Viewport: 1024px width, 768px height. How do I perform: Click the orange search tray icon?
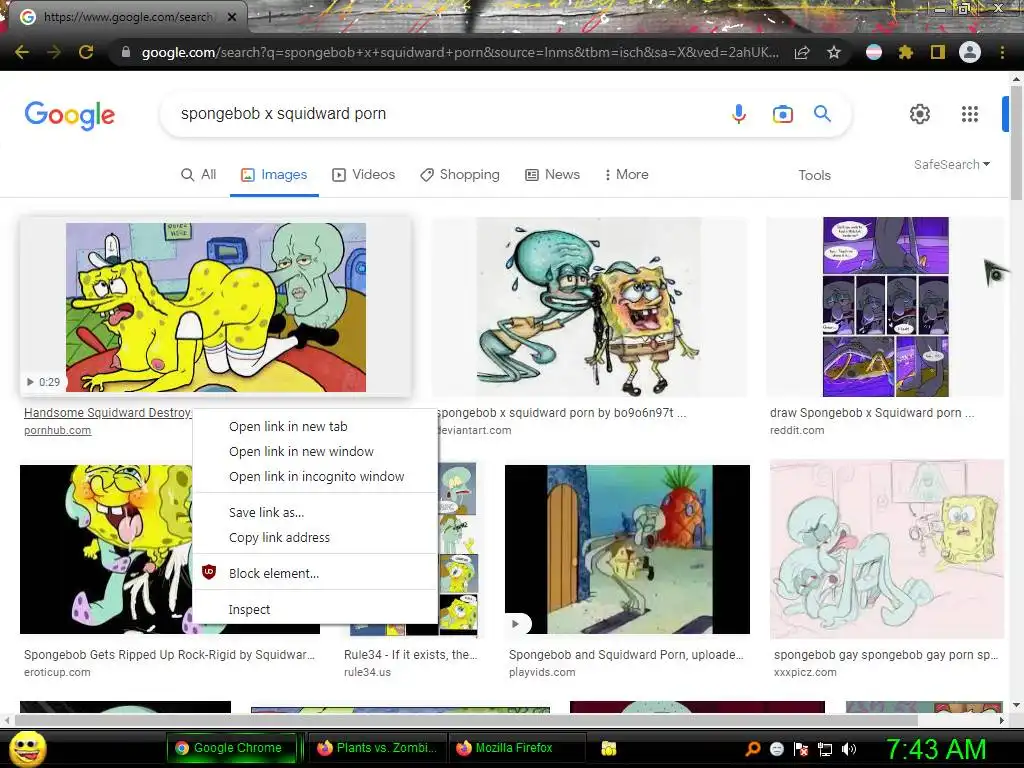coord(753,748)
